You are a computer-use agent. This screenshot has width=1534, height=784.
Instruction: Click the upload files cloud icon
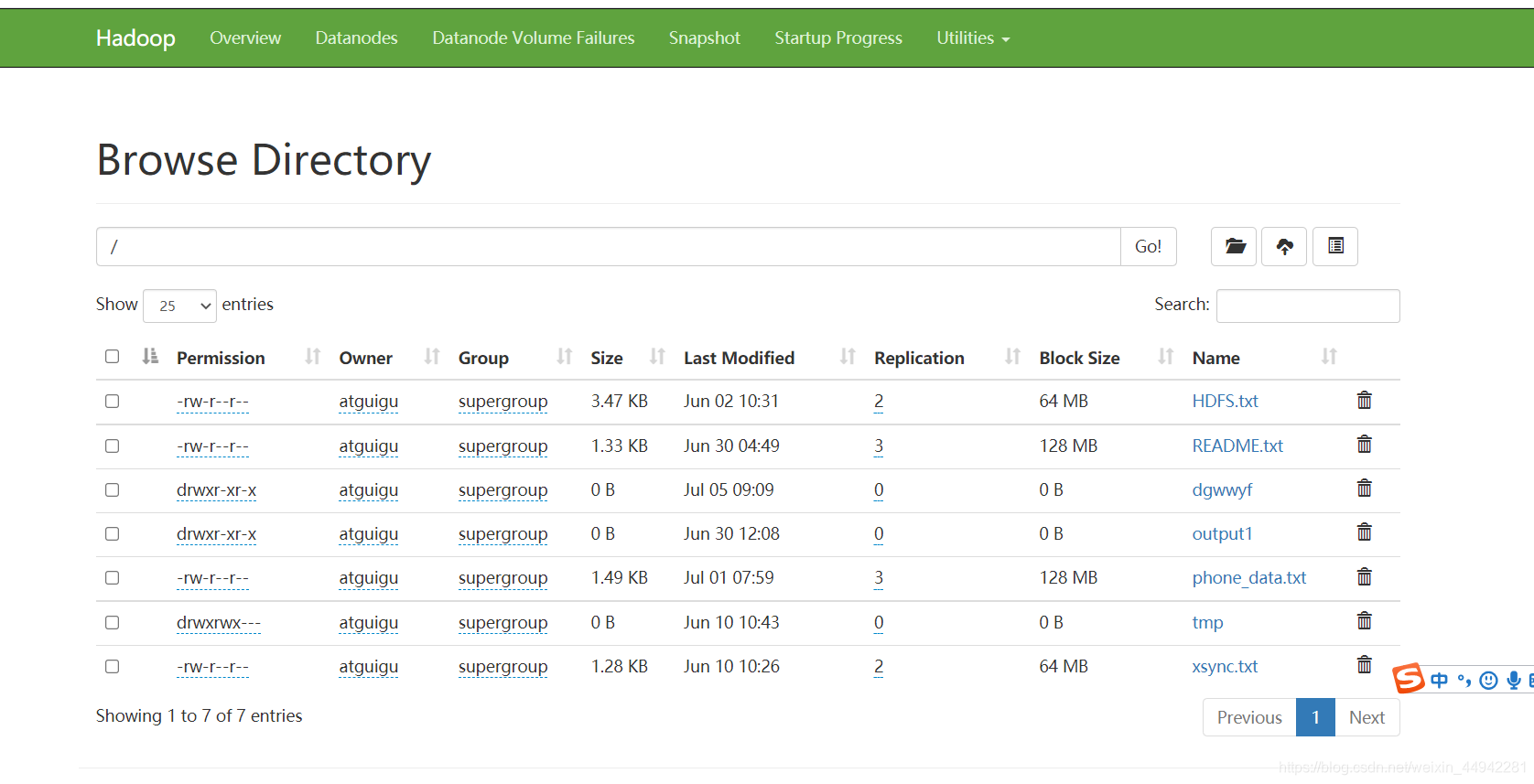pos(1284,246)
